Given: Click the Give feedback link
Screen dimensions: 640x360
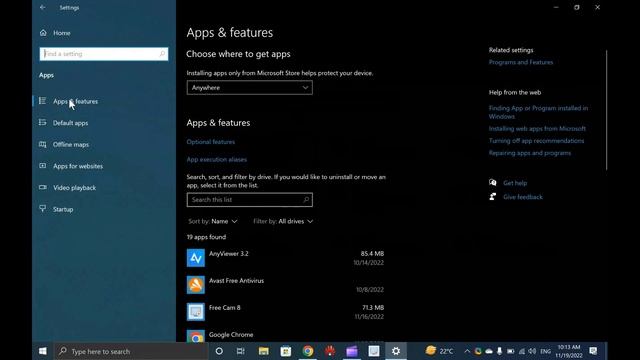Looking at the screenshot, I should [523, 197].
